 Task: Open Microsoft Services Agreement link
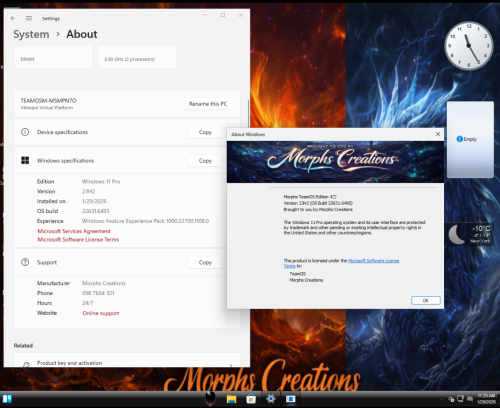pos(74,231)
